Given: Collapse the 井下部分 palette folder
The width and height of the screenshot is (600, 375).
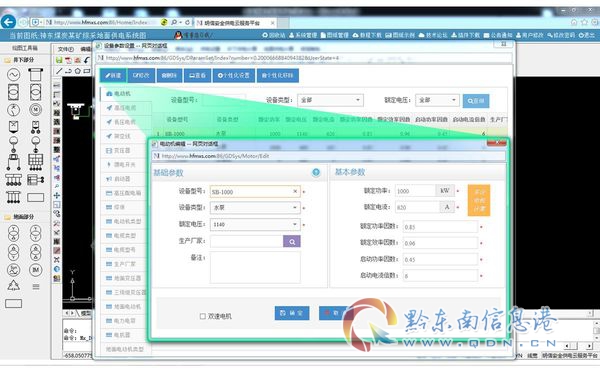Looking at the screenshot, I should coord(7,60).
